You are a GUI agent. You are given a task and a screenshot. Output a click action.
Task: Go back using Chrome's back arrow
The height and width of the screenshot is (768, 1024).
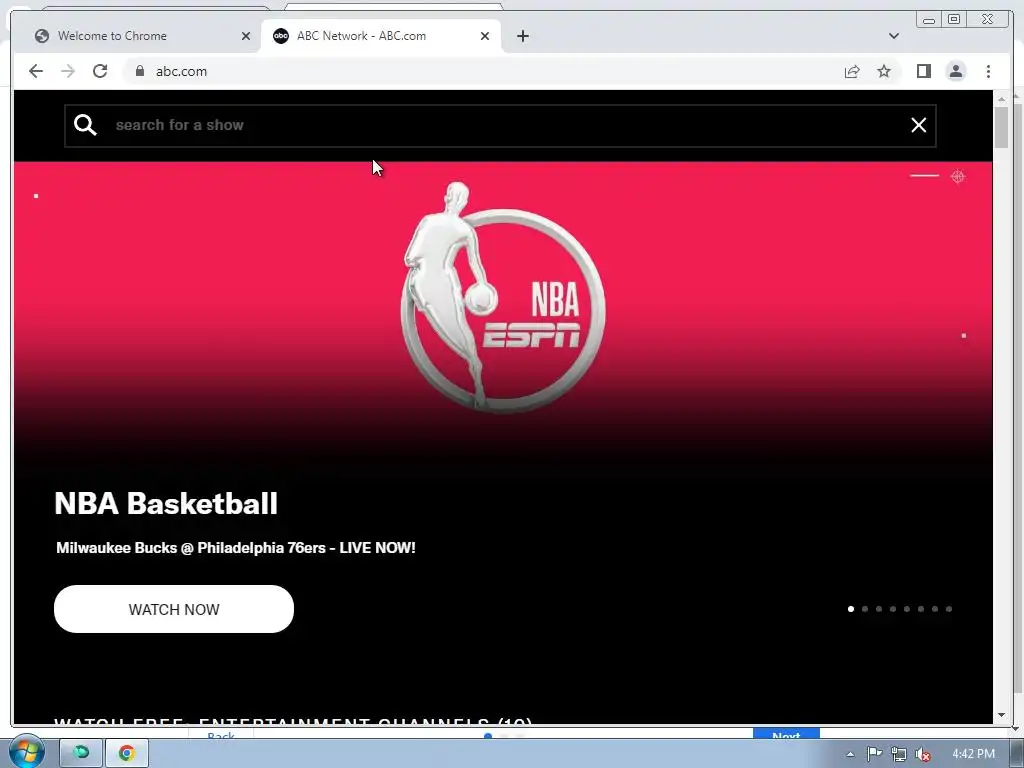(x=36, y=71)
